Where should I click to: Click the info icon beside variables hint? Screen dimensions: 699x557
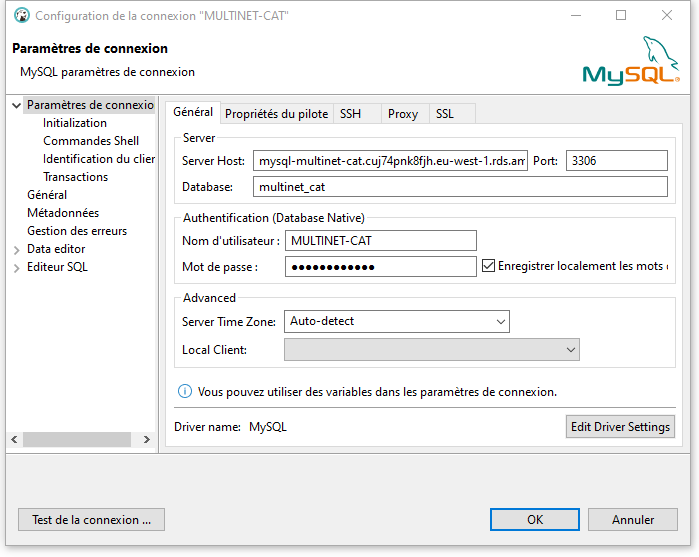185,391
